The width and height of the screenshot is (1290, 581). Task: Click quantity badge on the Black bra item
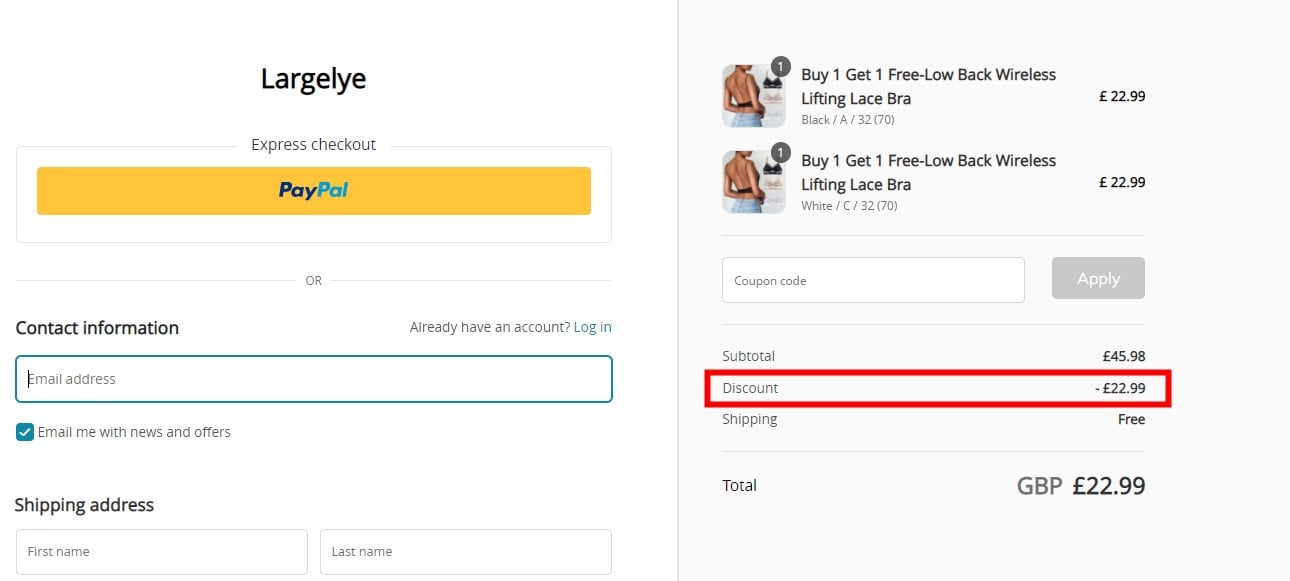point(780,67)
